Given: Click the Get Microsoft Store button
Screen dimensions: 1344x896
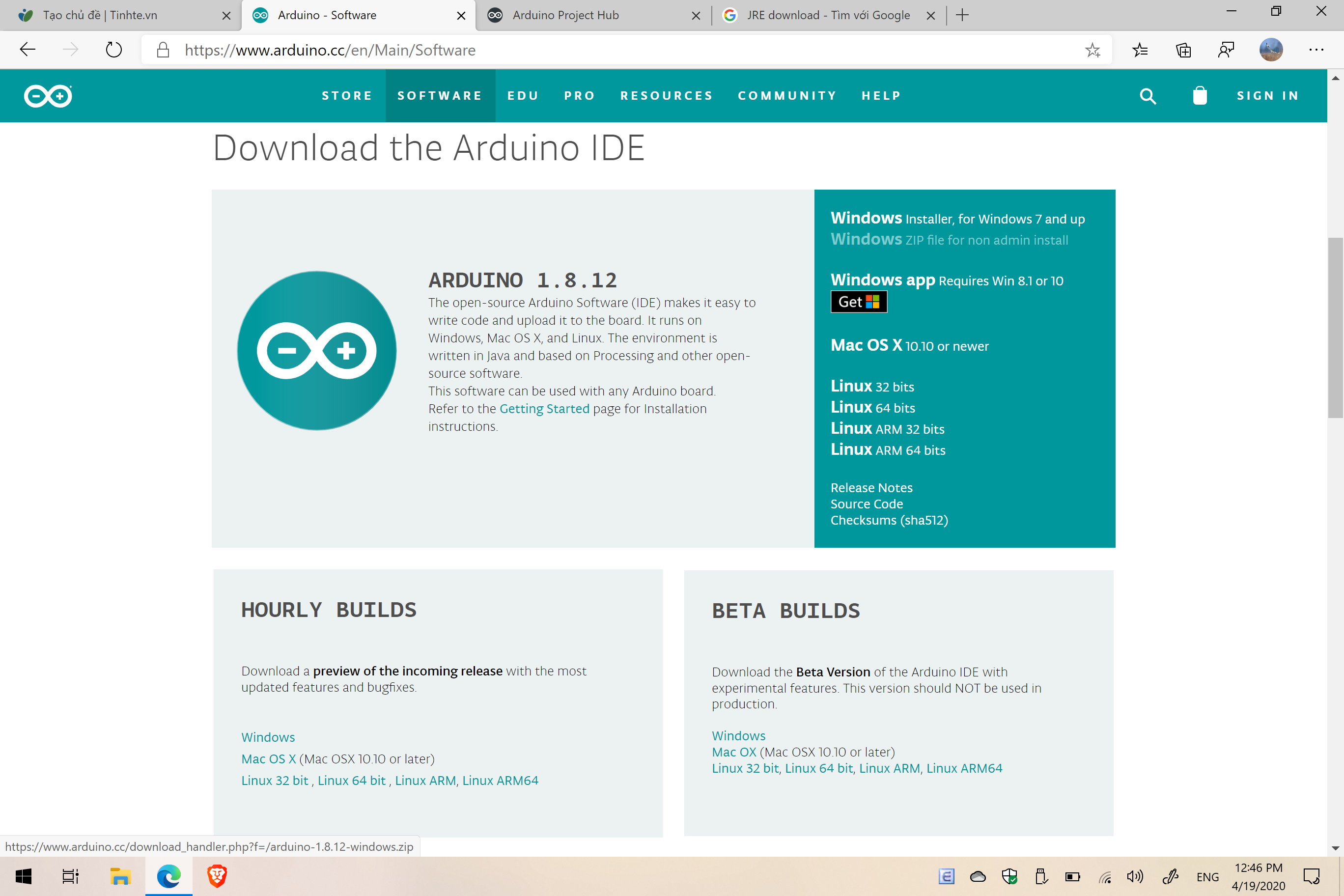Looking at the screenshot, I should tap(859, 302).
